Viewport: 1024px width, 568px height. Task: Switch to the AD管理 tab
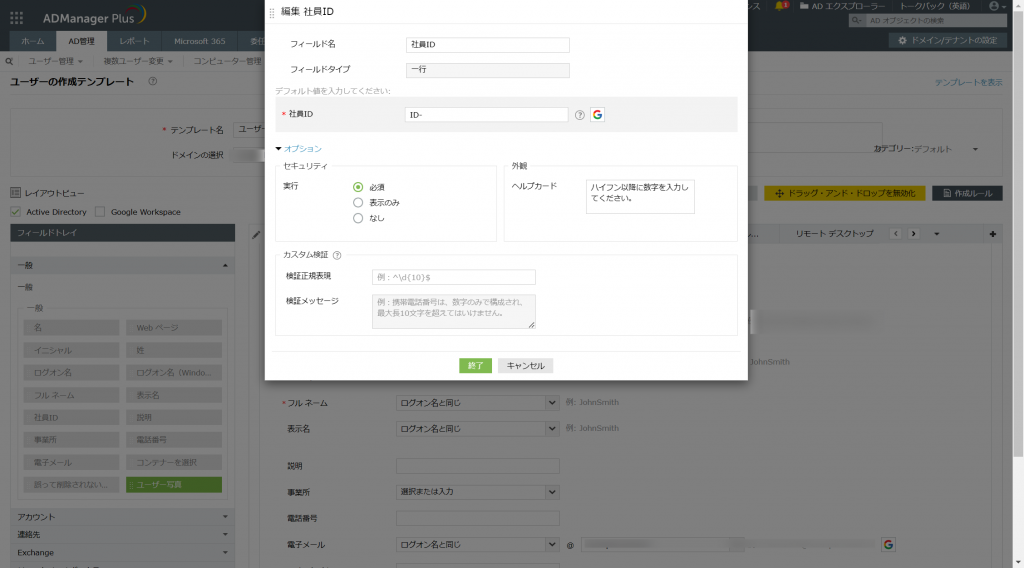(82, 41)
